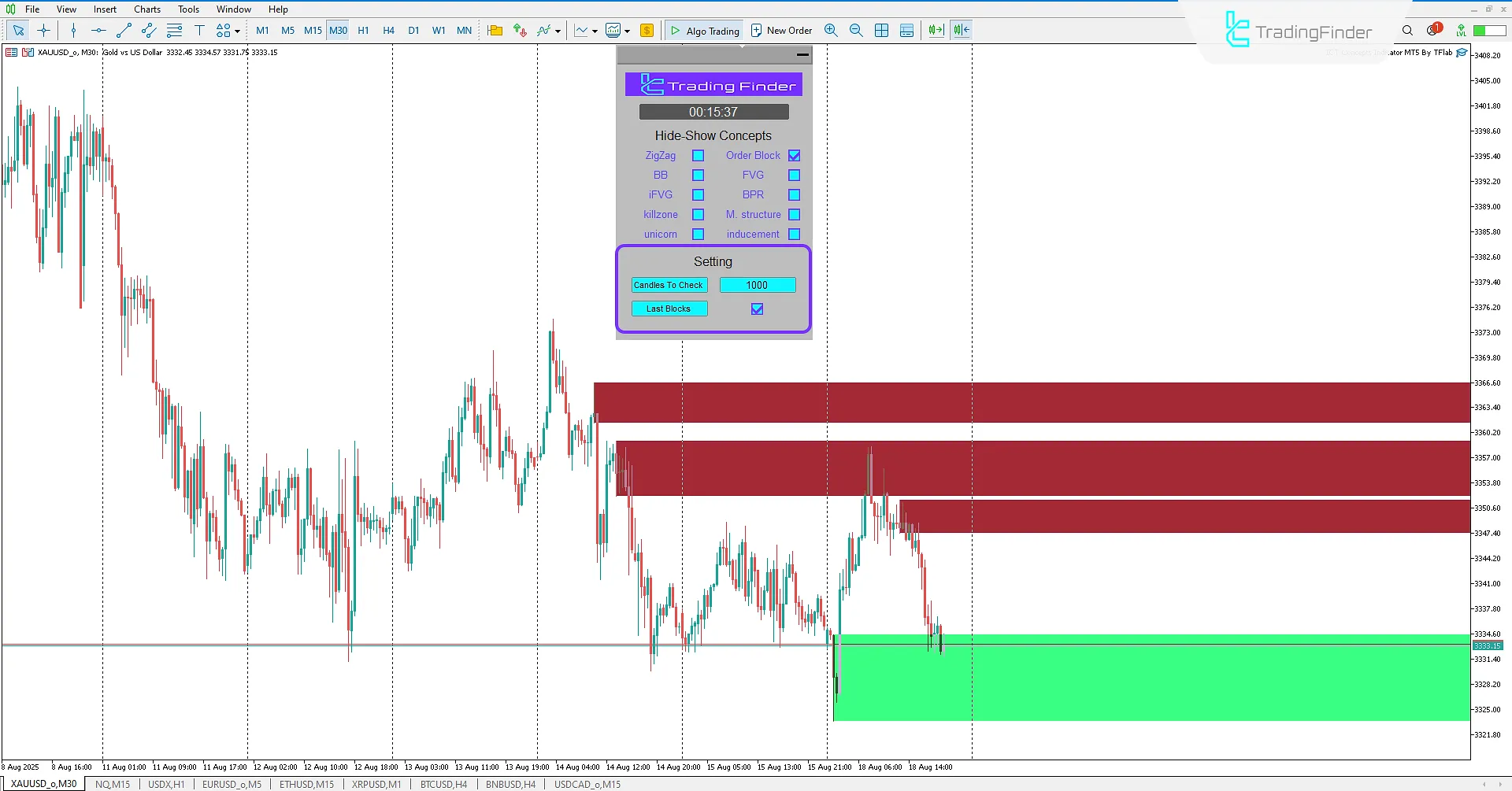The height and width of the screenshot is (791, 1512).
Task: Open the Indicators list icon
Action: [x=545, y=30]
